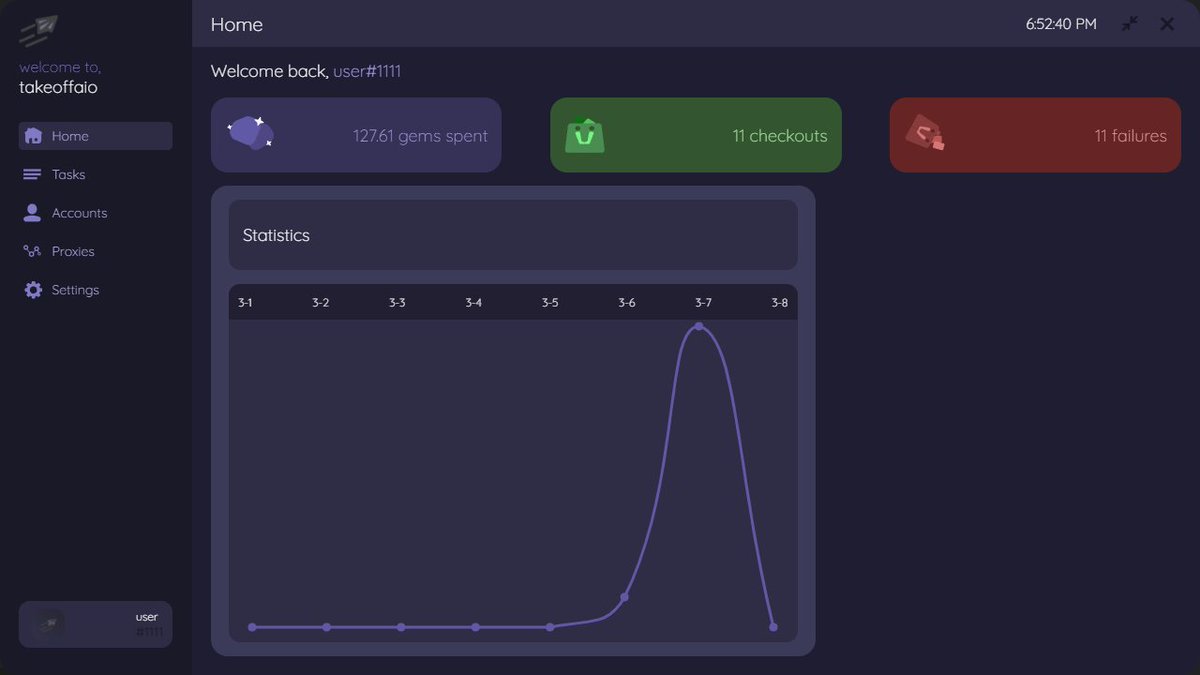Click the 3-2 axis label

(x=320, y=302)
